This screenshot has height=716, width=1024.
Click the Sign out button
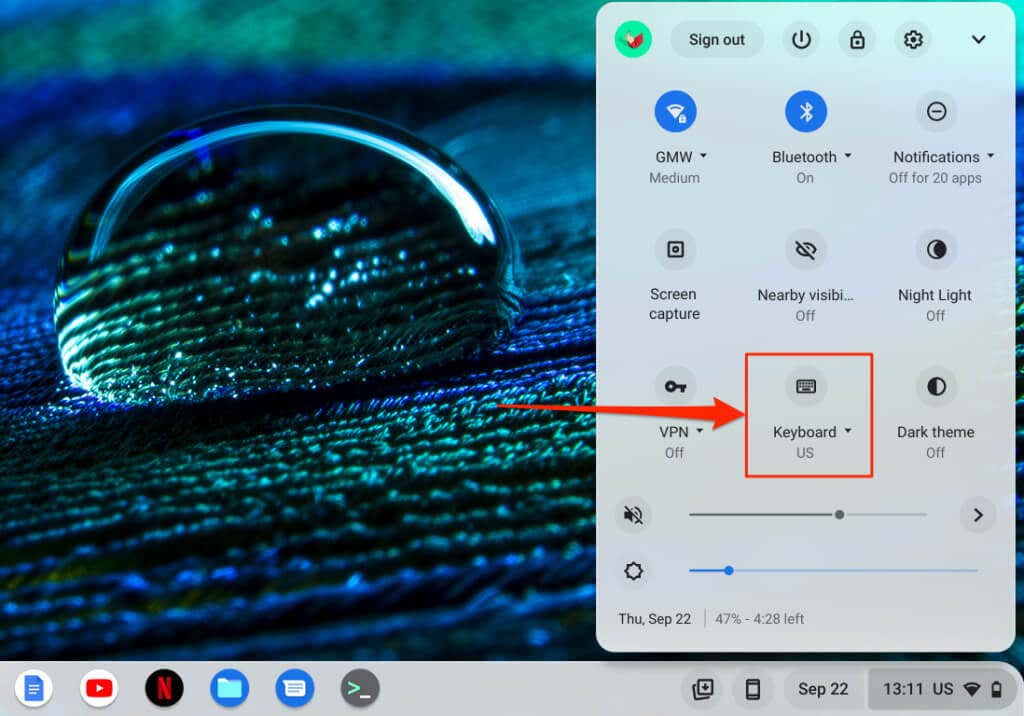pyautogui.click(x=716, y=40)
